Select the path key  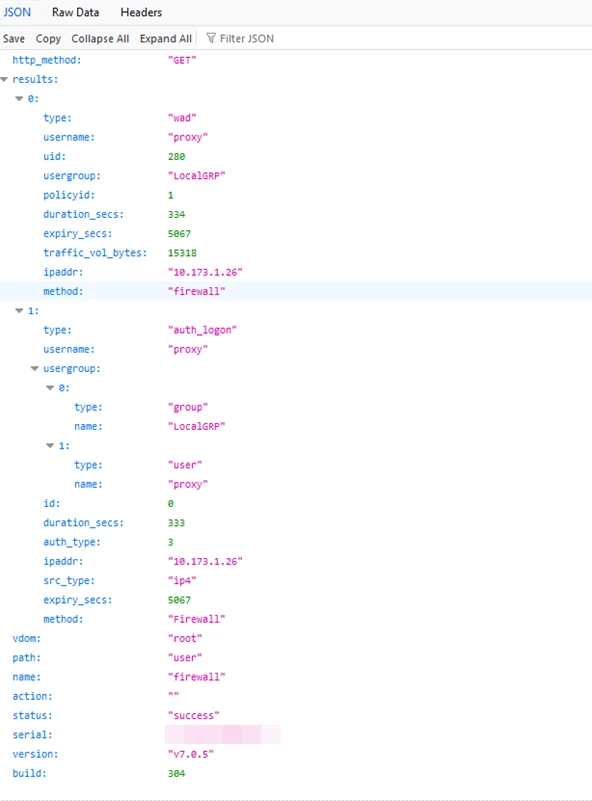coord(27,657)
